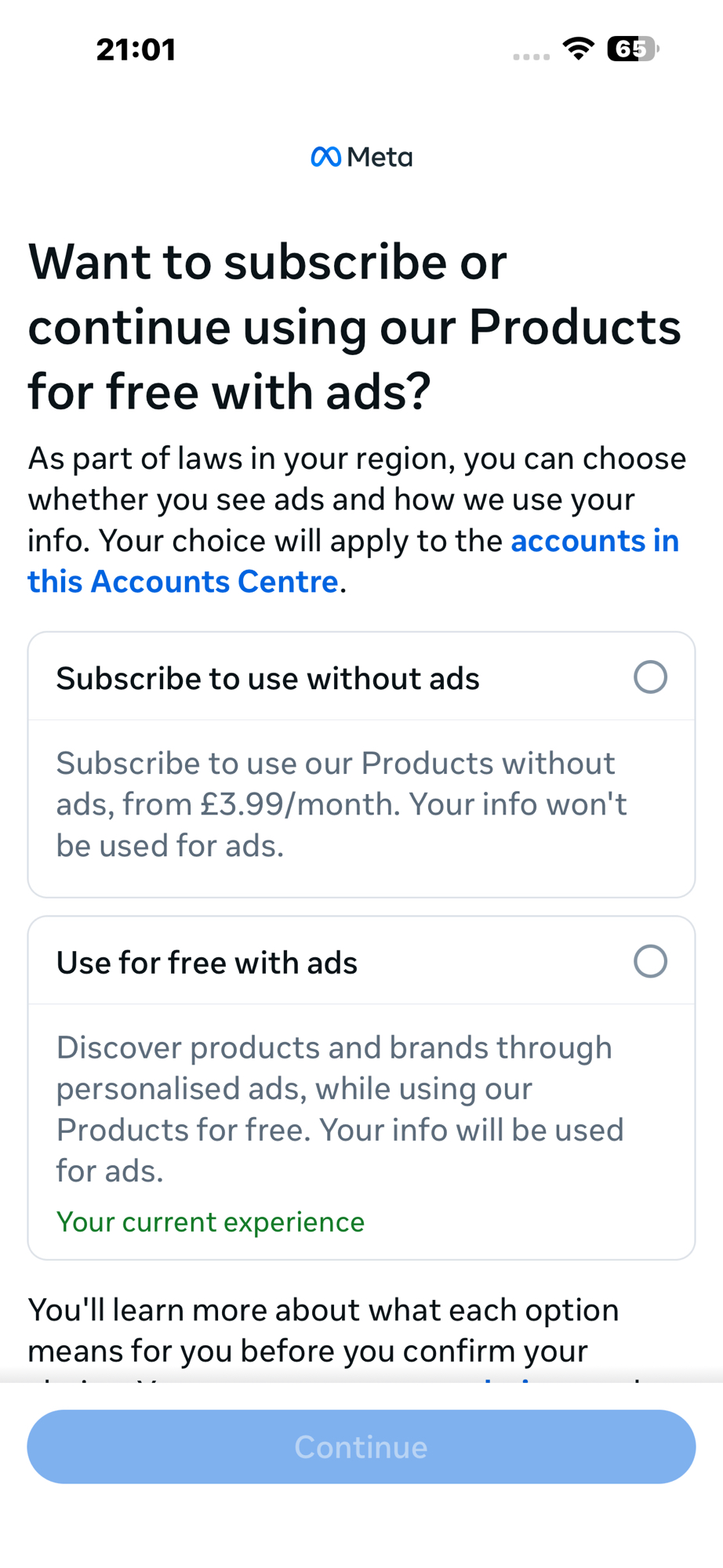Tap the Meta wordmark text
The image size is (723, 1568).
coord(380,158)
